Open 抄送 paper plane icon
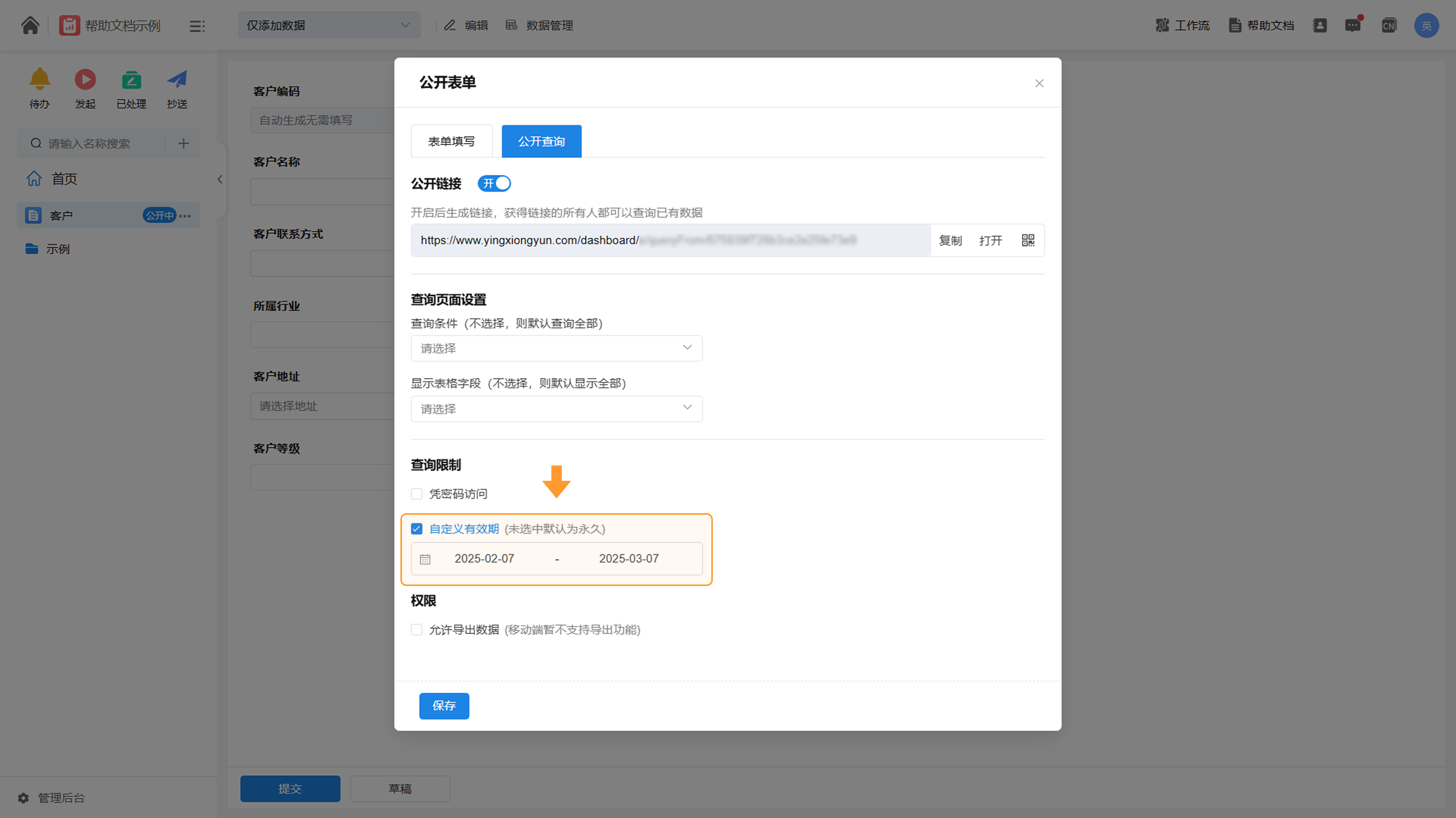This screenshot has height=818, width=1456. coord(177,80)
